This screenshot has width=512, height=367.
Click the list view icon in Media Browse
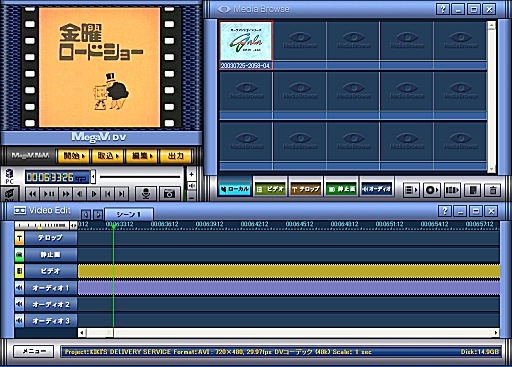click(x=411, y=190)
